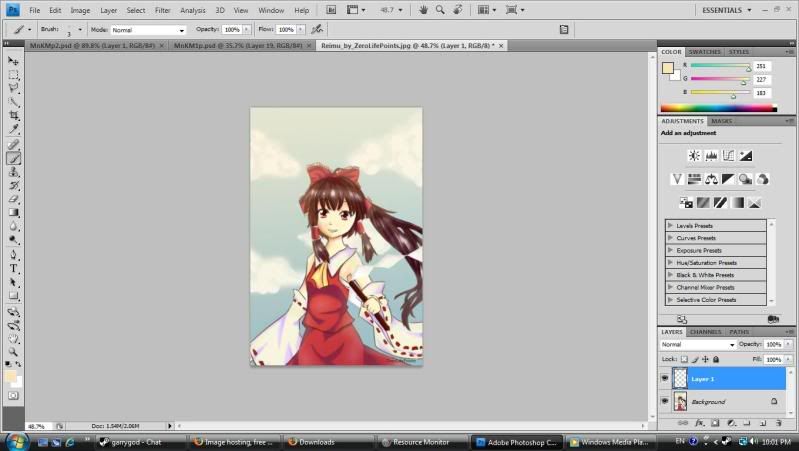This screenshot has width=799, height=451.
Task: Select the Zoom tool in toolbox
Action: [x=13, y=352]
